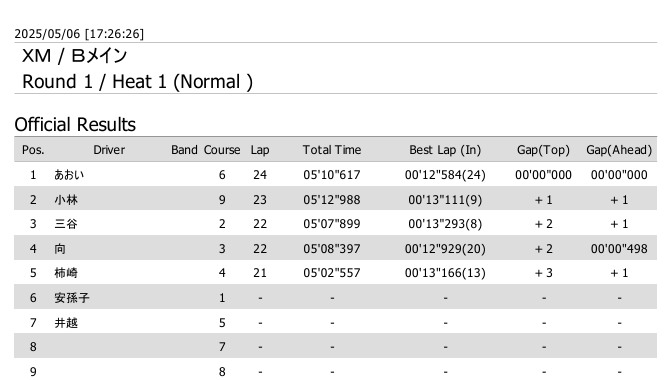Click the Gap(Ahead) column header
Image resolution: width=669 pixels, height=380 pixels.
[x=619, y=150]
